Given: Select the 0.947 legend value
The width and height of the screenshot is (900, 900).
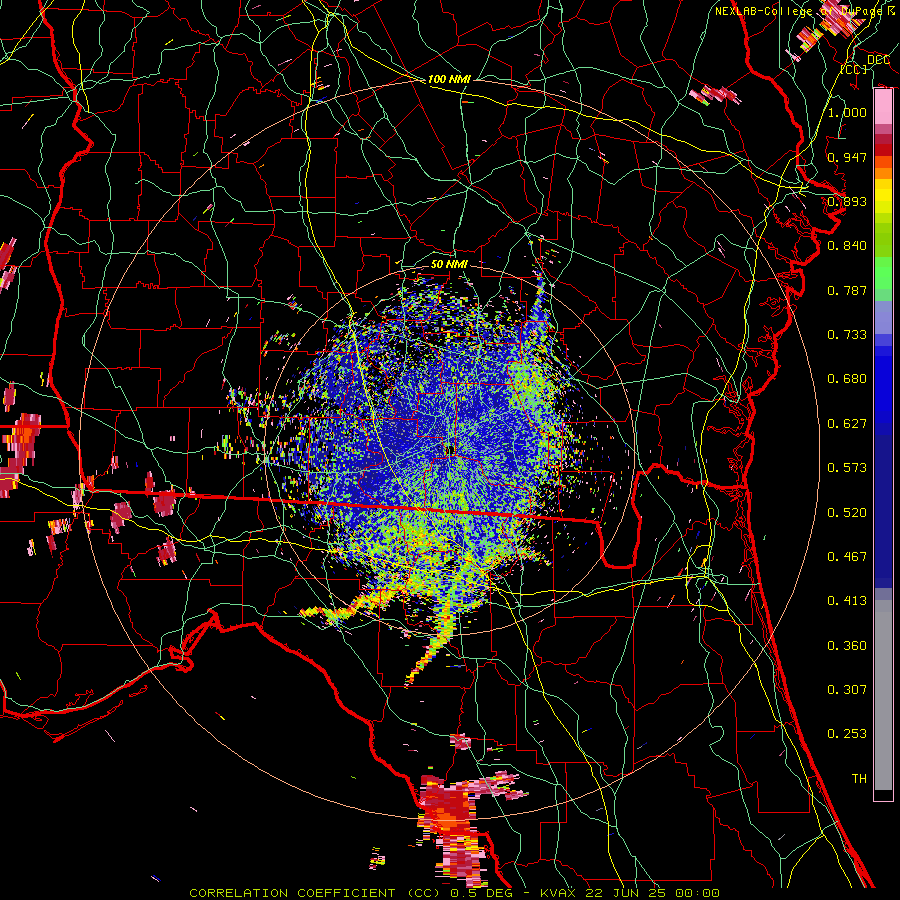Looking at the screenshot, I should click(x=847, y=157).
